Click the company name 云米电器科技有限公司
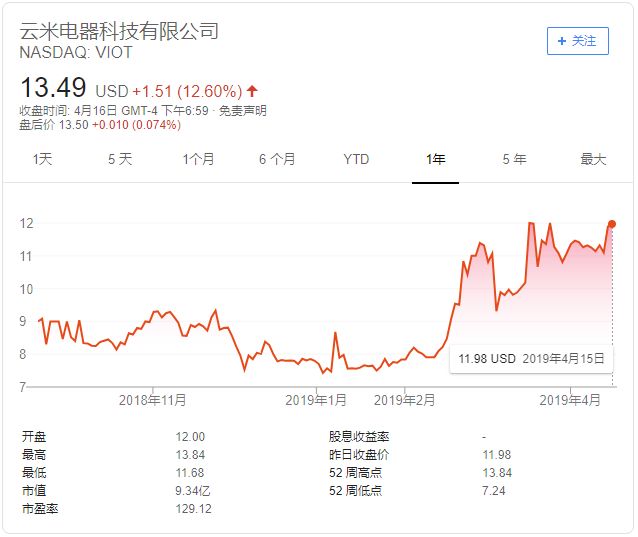638x537 pixels. coord(119,31)
